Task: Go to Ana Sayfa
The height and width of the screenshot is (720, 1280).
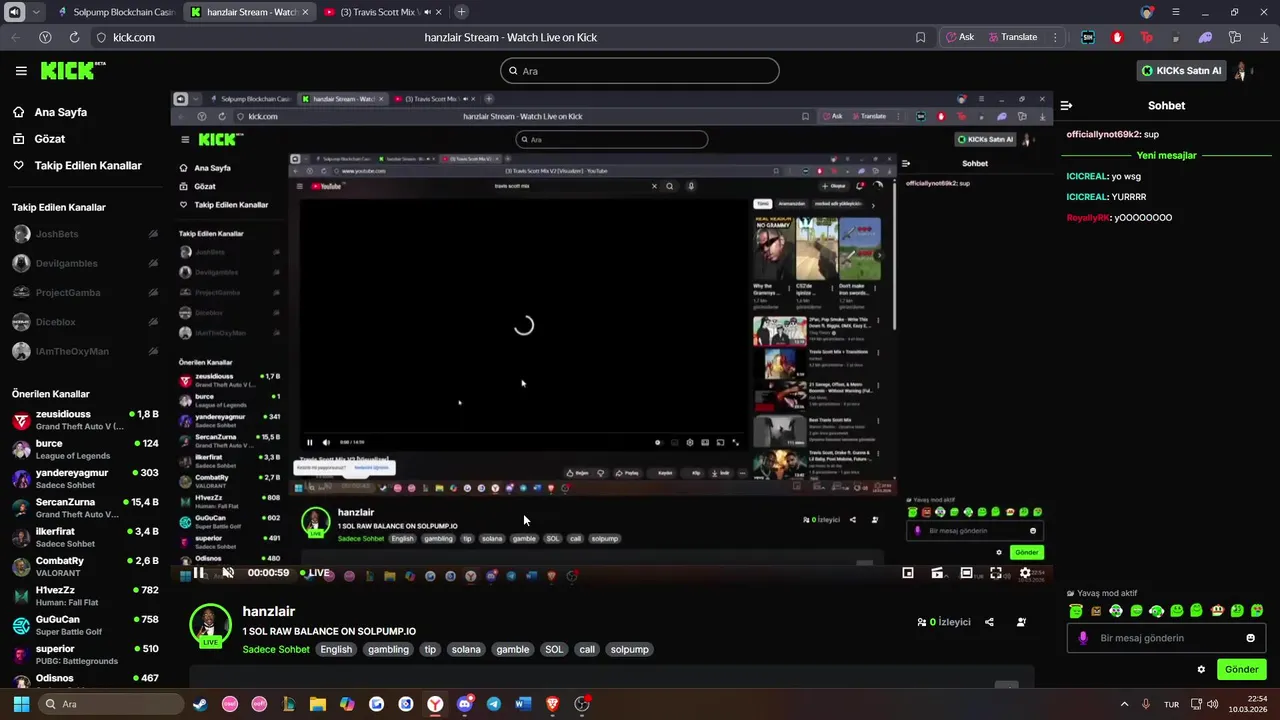Action: (50, 112)
